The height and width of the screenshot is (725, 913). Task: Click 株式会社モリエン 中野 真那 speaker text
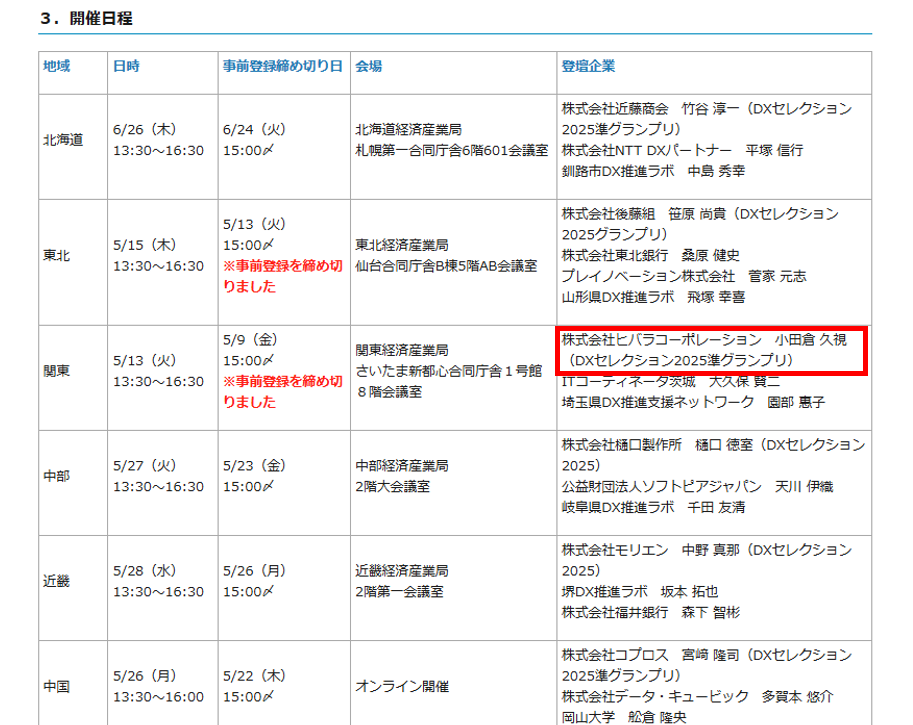click(650, 550)
